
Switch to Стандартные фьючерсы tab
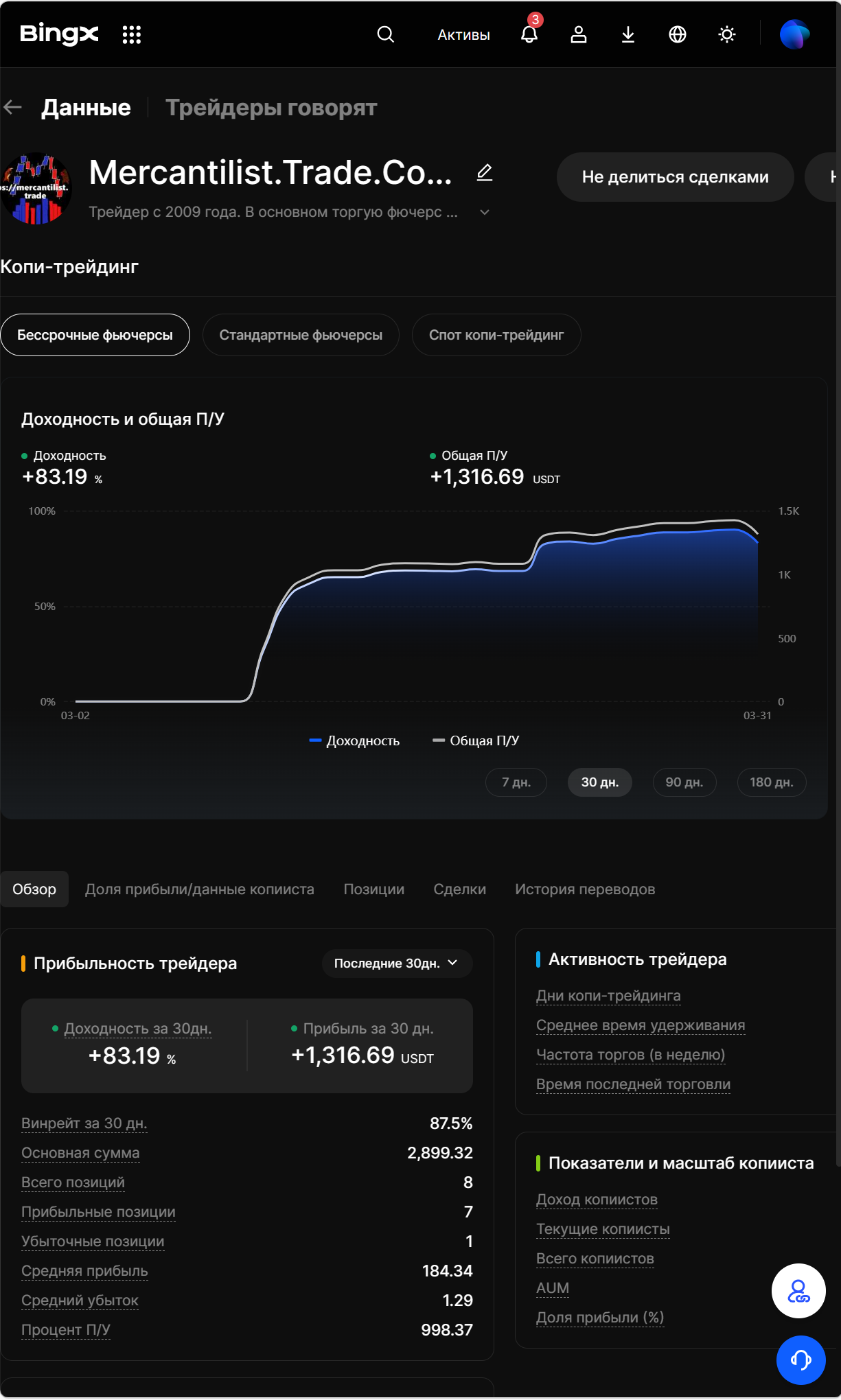(x=301, y=335)
